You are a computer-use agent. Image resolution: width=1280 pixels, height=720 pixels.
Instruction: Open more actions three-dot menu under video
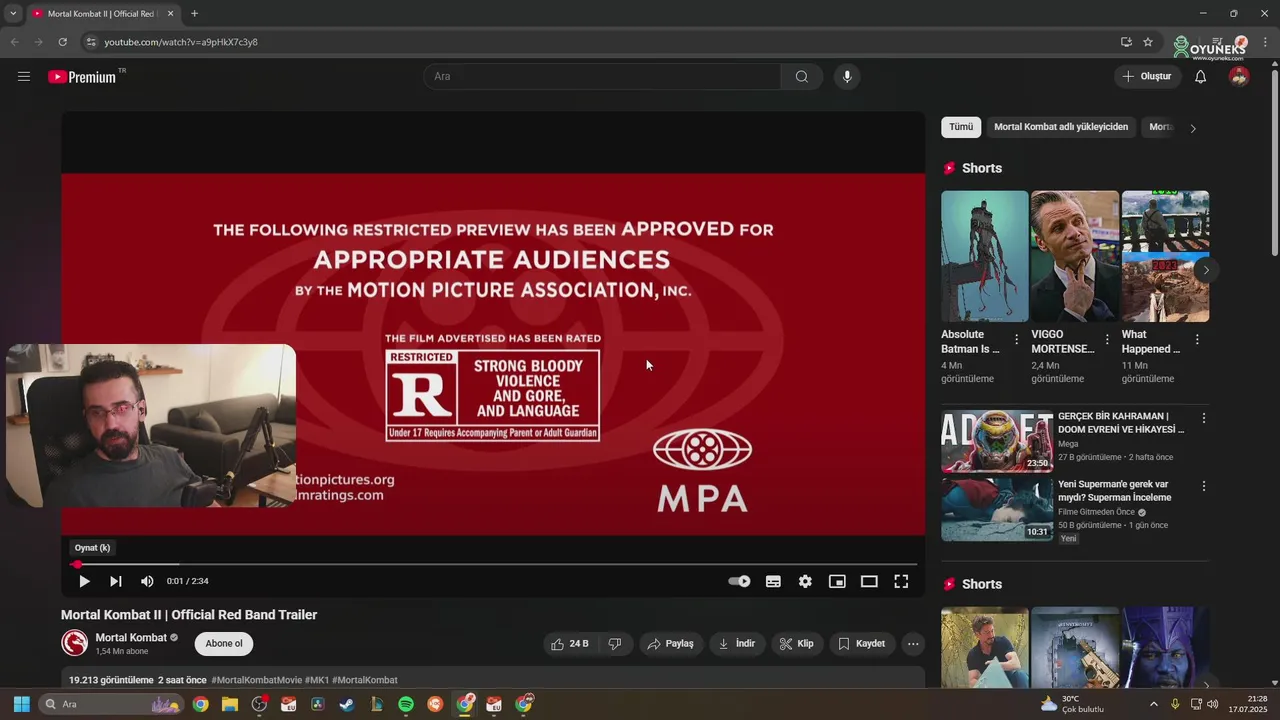tap(913, 644)
